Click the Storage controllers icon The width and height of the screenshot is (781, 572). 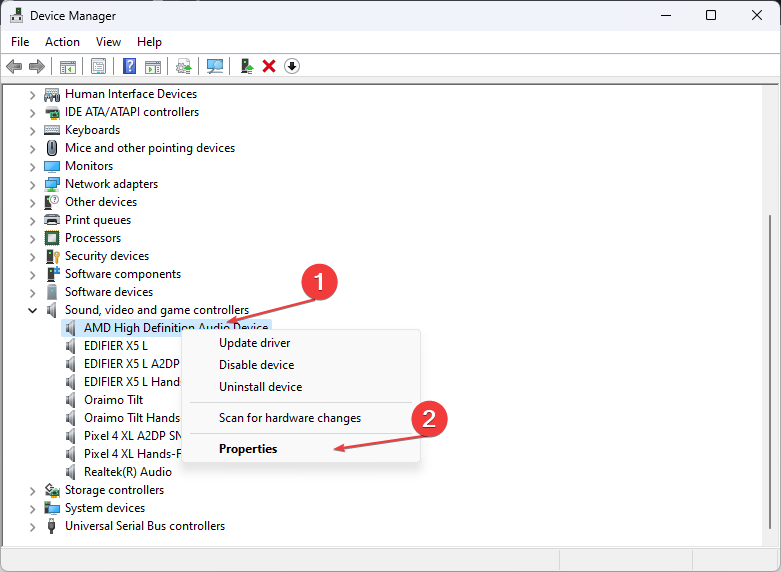pyautogui.click(x=52, y=490)
